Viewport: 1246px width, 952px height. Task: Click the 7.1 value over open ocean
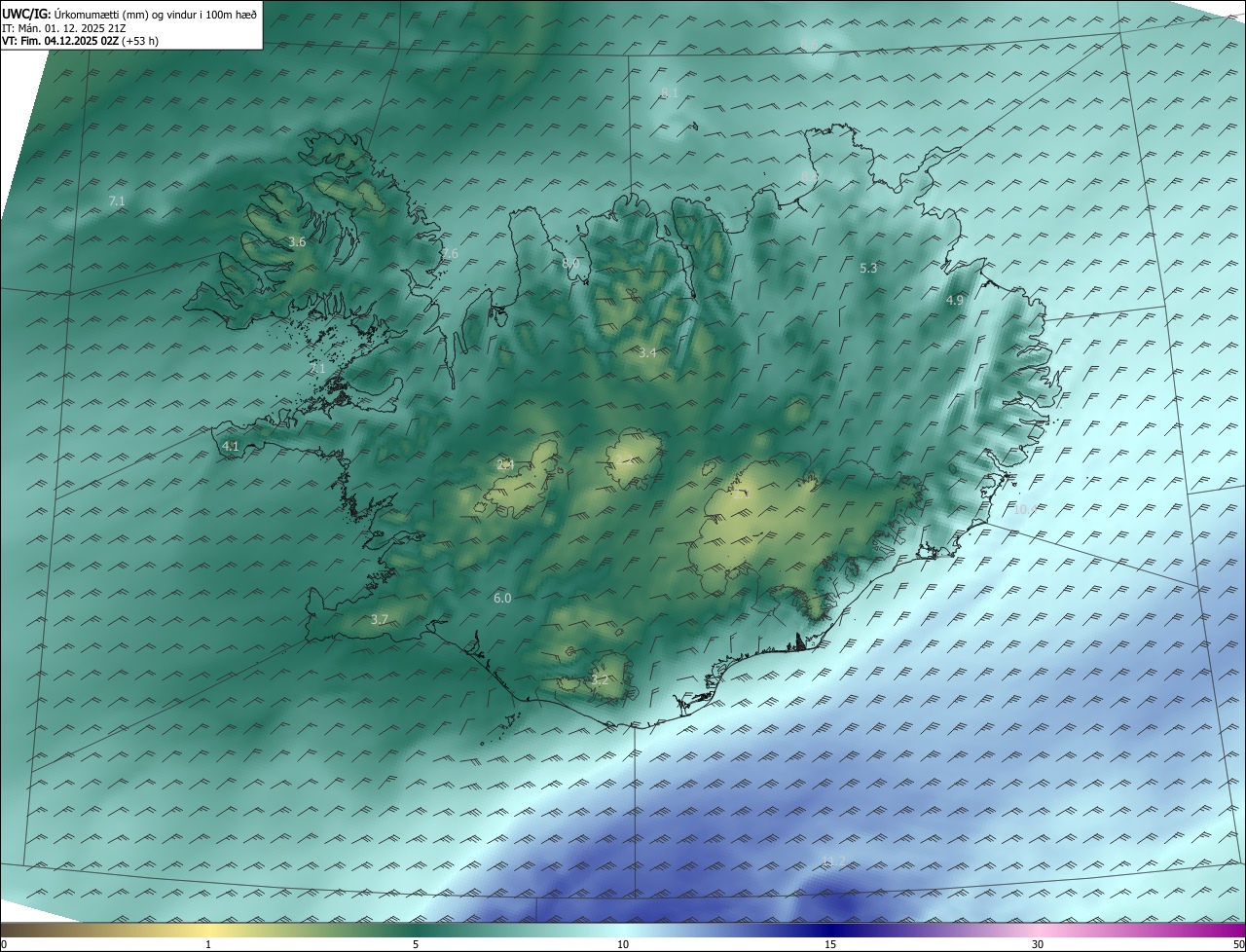[x=117, y=201]
